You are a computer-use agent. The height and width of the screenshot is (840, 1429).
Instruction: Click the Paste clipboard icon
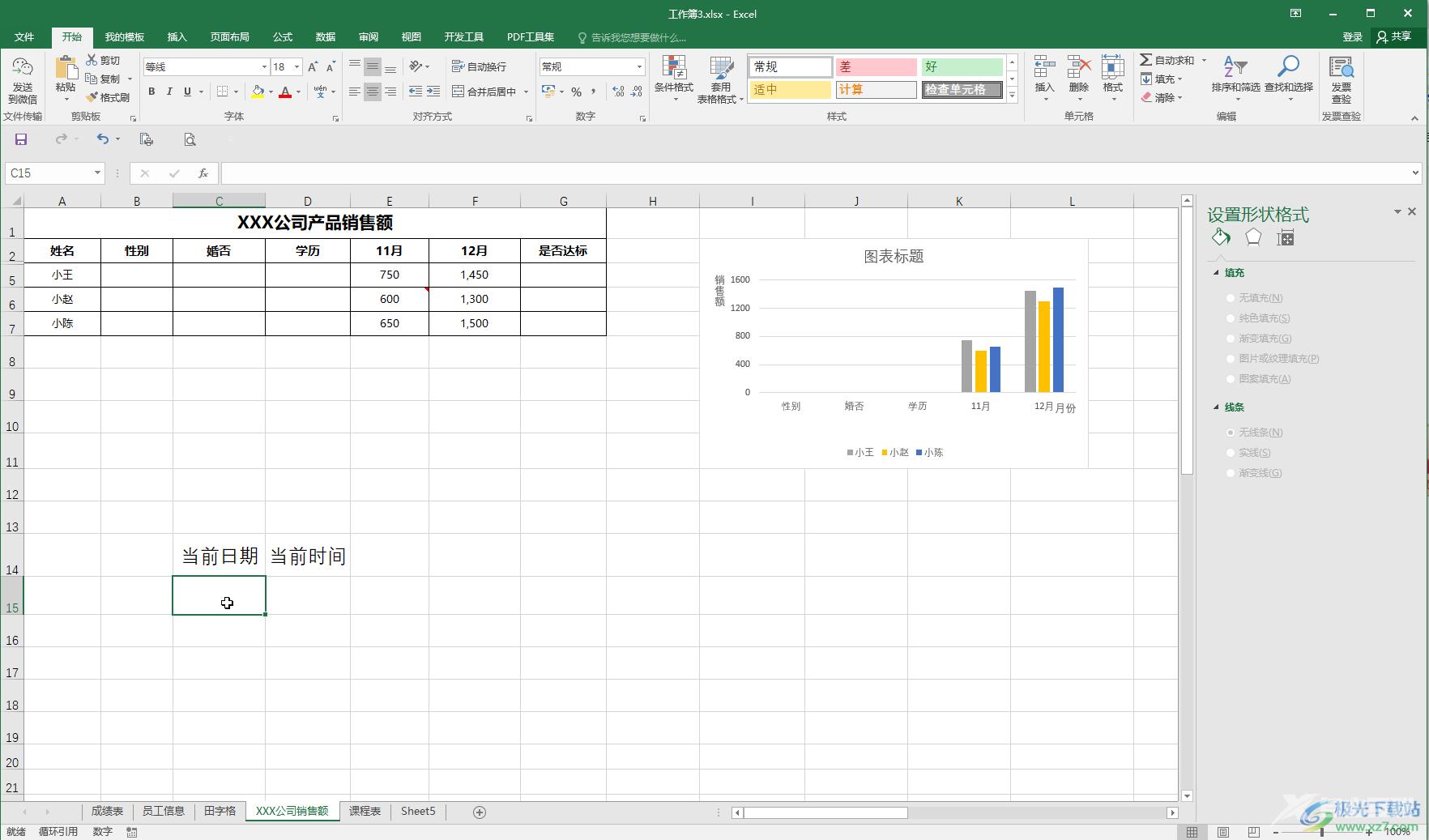[66, 68]
